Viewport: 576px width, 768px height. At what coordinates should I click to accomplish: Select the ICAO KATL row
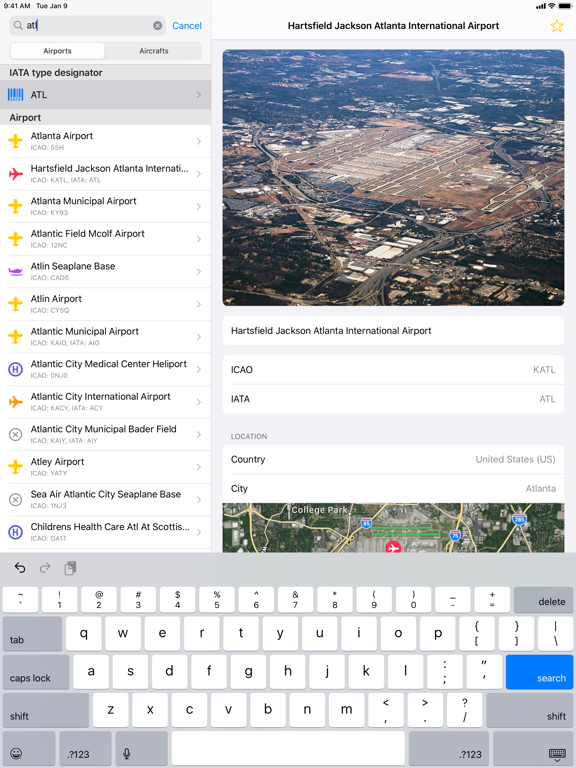pos(393,370)
